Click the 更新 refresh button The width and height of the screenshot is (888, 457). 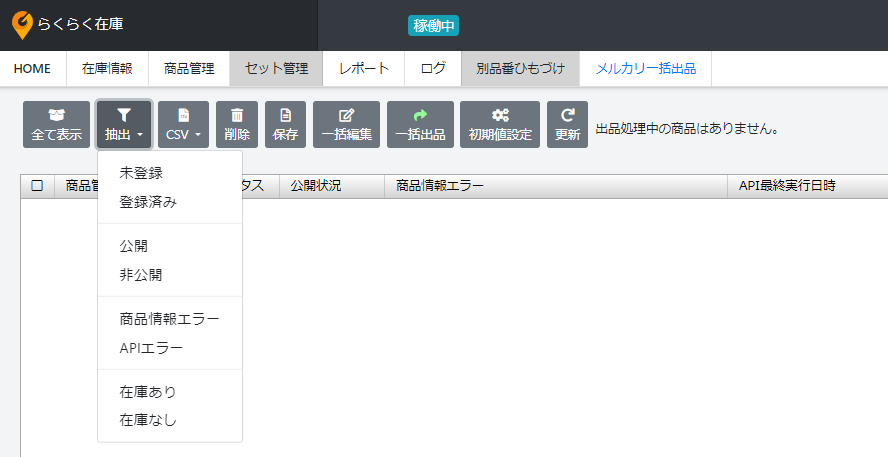pyautogui.click(x=567, y=125)
